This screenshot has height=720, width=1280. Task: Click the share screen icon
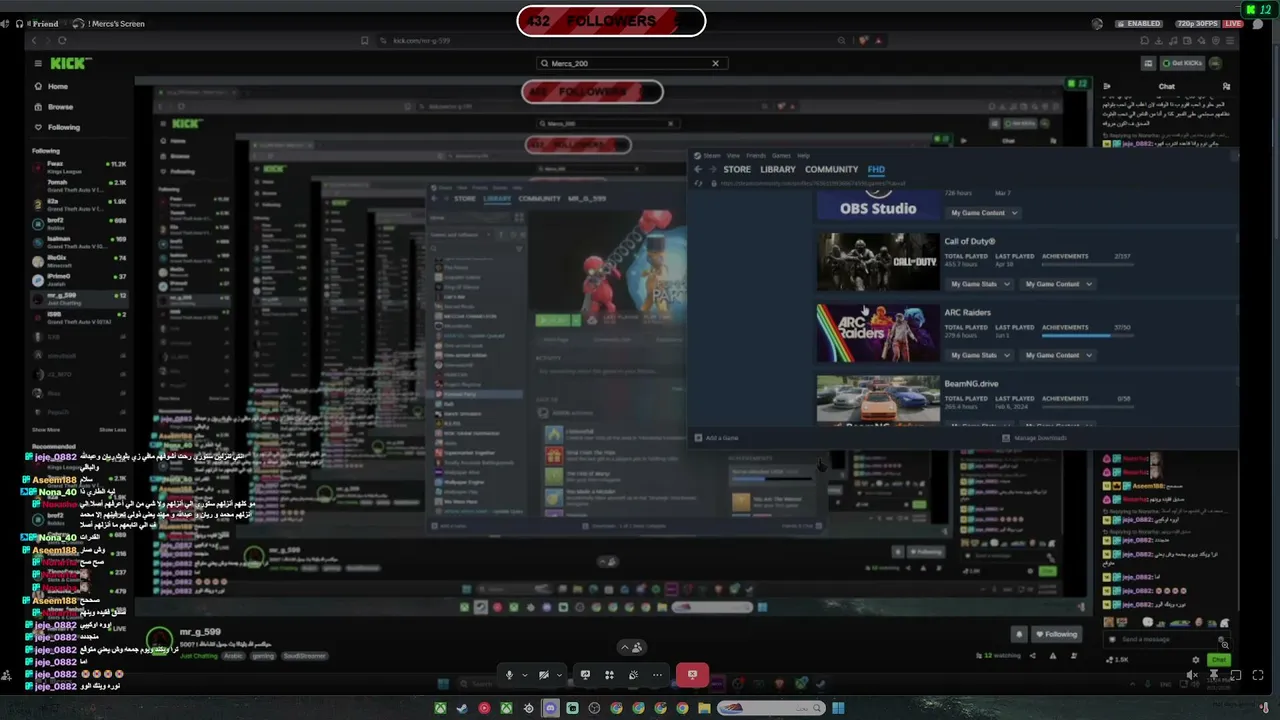pos(585,675)
